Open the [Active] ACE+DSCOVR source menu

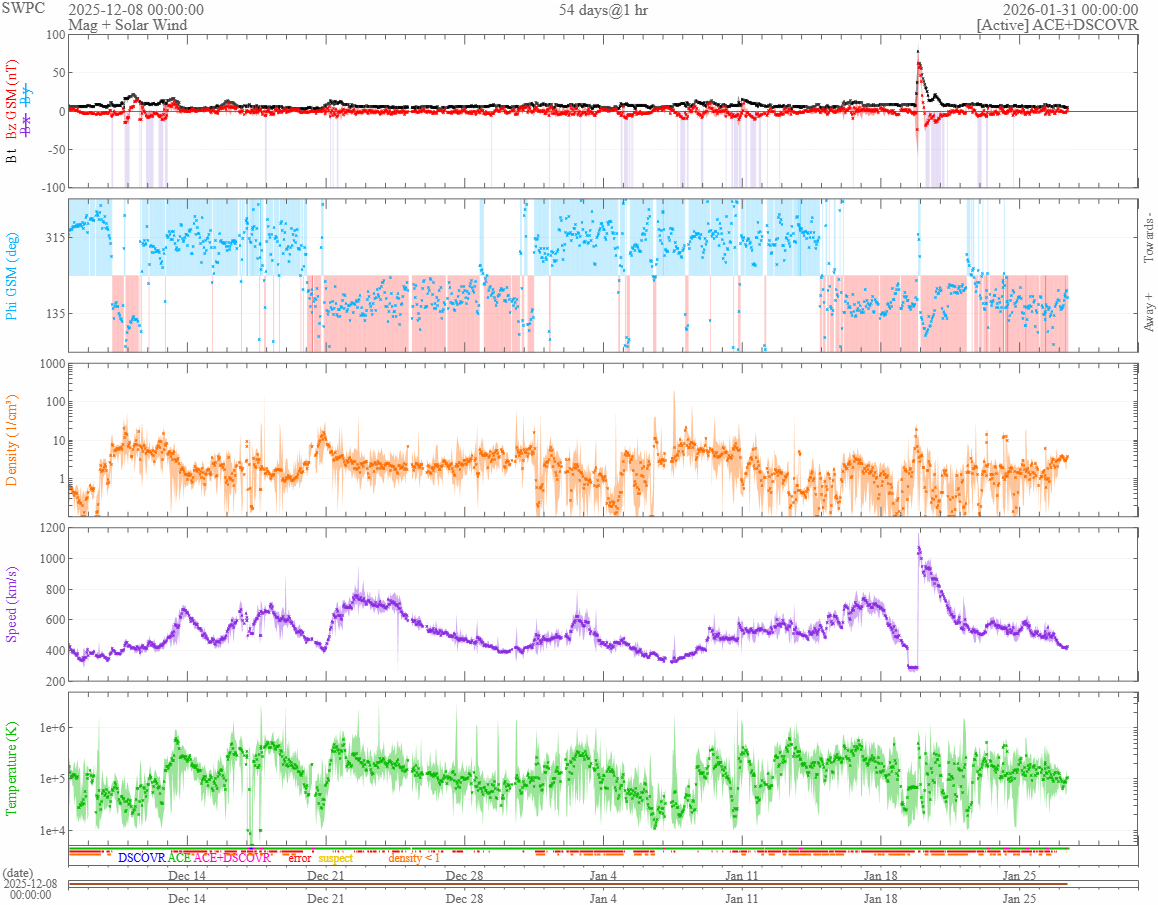(1057, 25)
